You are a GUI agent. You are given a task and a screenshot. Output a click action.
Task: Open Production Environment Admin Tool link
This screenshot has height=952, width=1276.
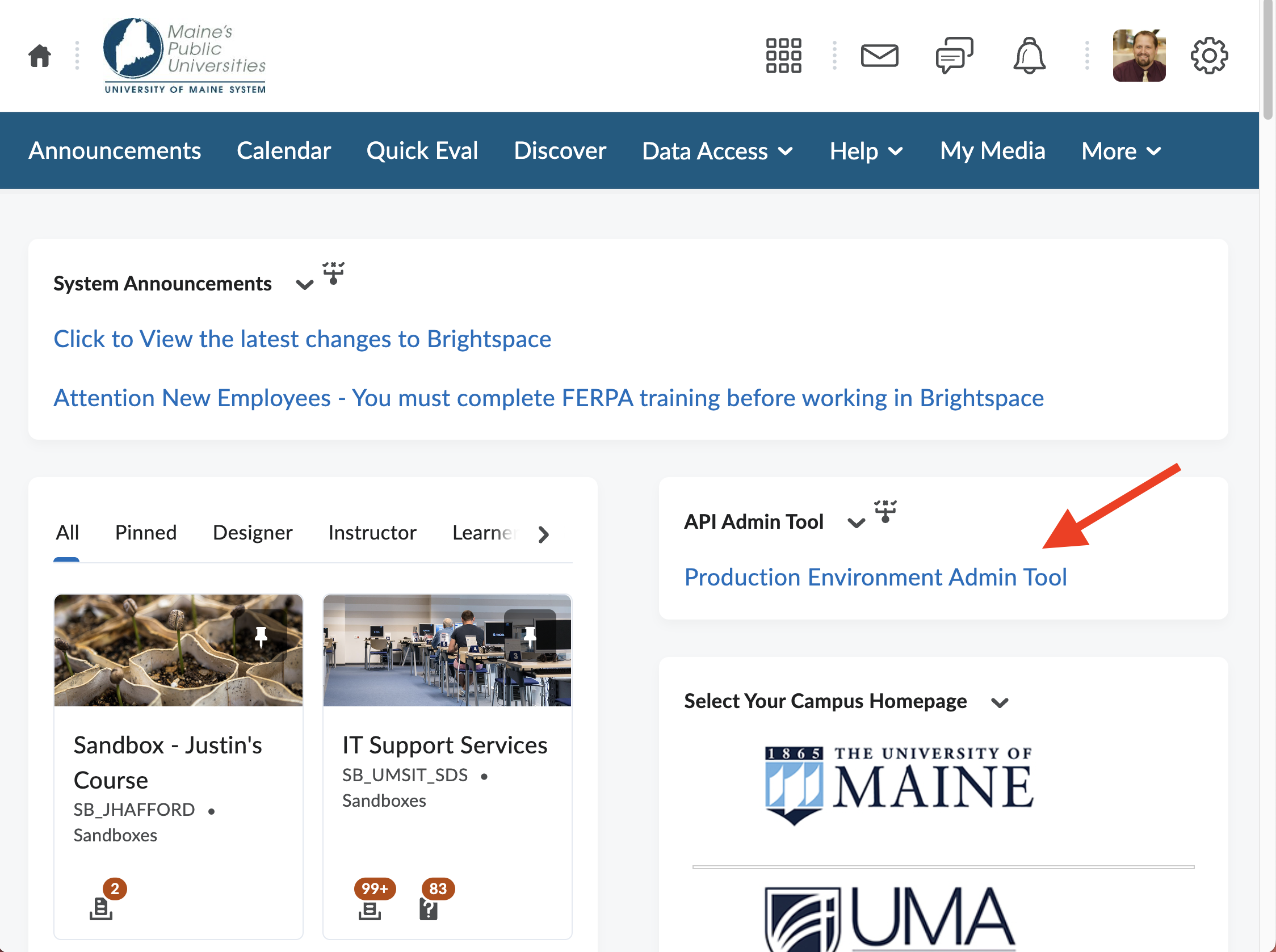(875, 577)
